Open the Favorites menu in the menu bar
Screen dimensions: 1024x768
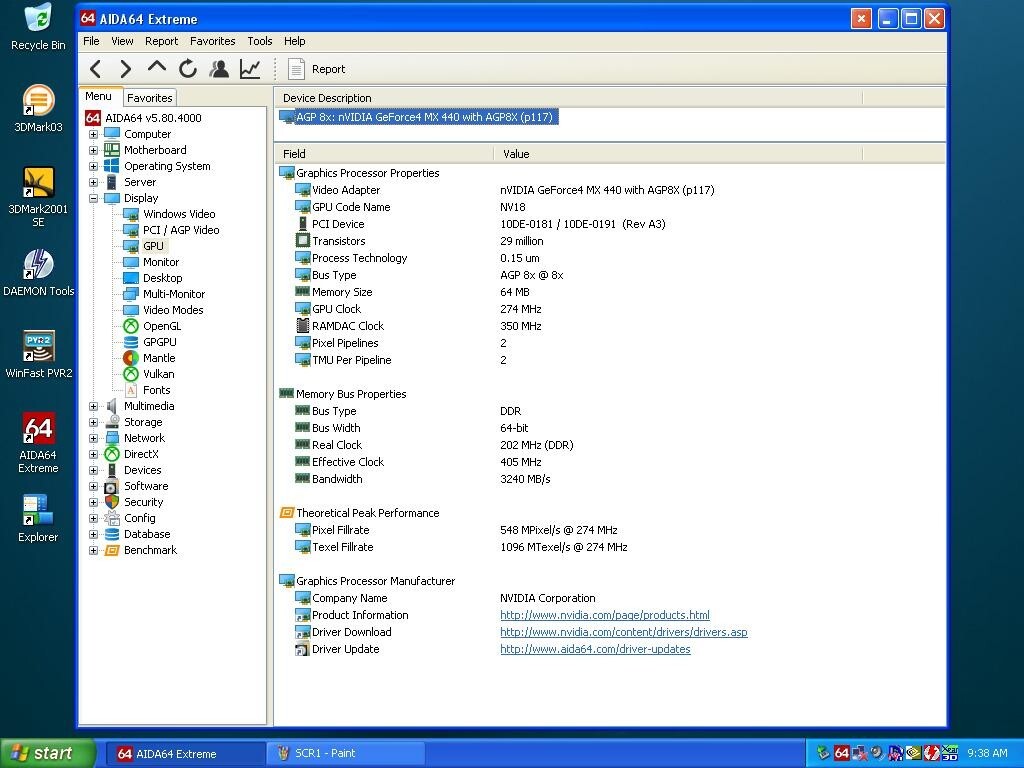click(212, 41)
